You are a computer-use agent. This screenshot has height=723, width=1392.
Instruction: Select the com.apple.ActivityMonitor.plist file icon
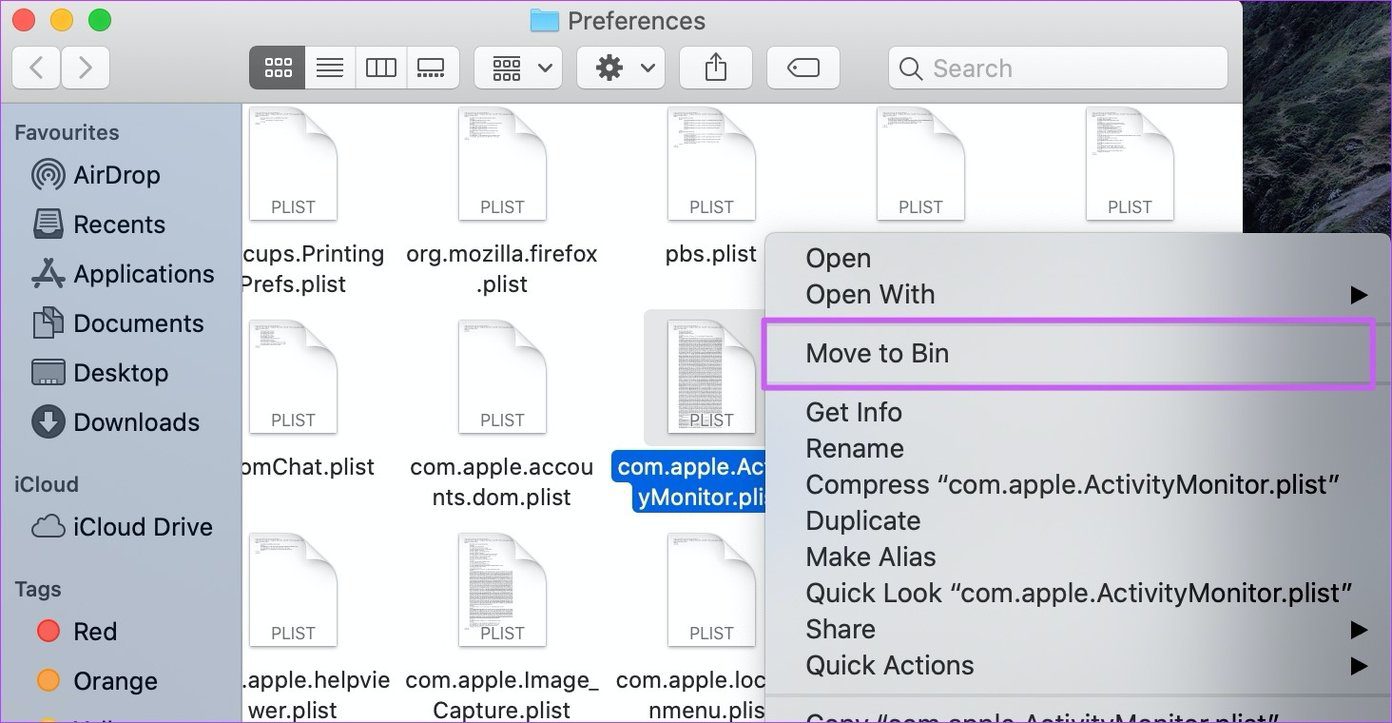711,377
